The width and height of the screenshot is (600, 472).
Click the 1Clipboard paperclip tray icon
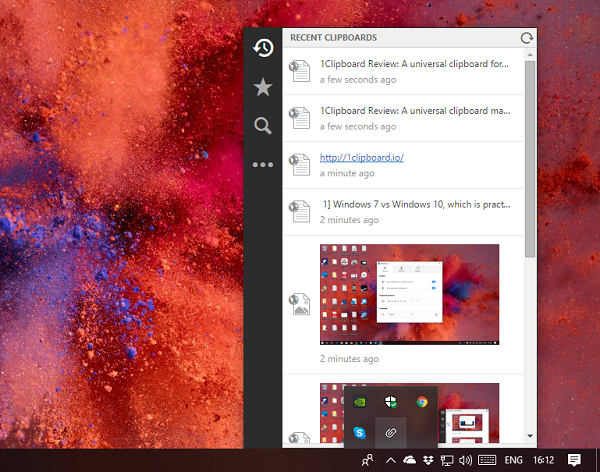click(x=390, y=433)
